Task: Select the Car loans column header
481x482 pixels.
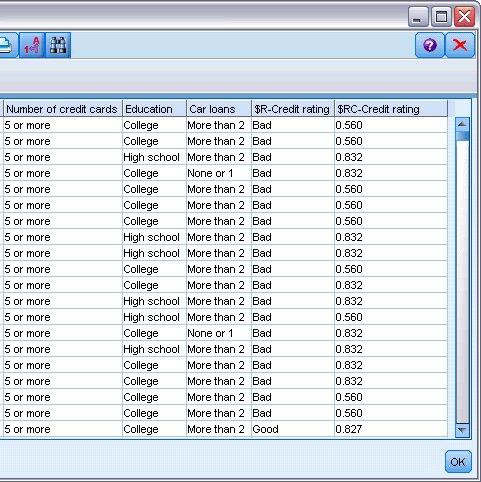Action: click(x=219, y=109)
